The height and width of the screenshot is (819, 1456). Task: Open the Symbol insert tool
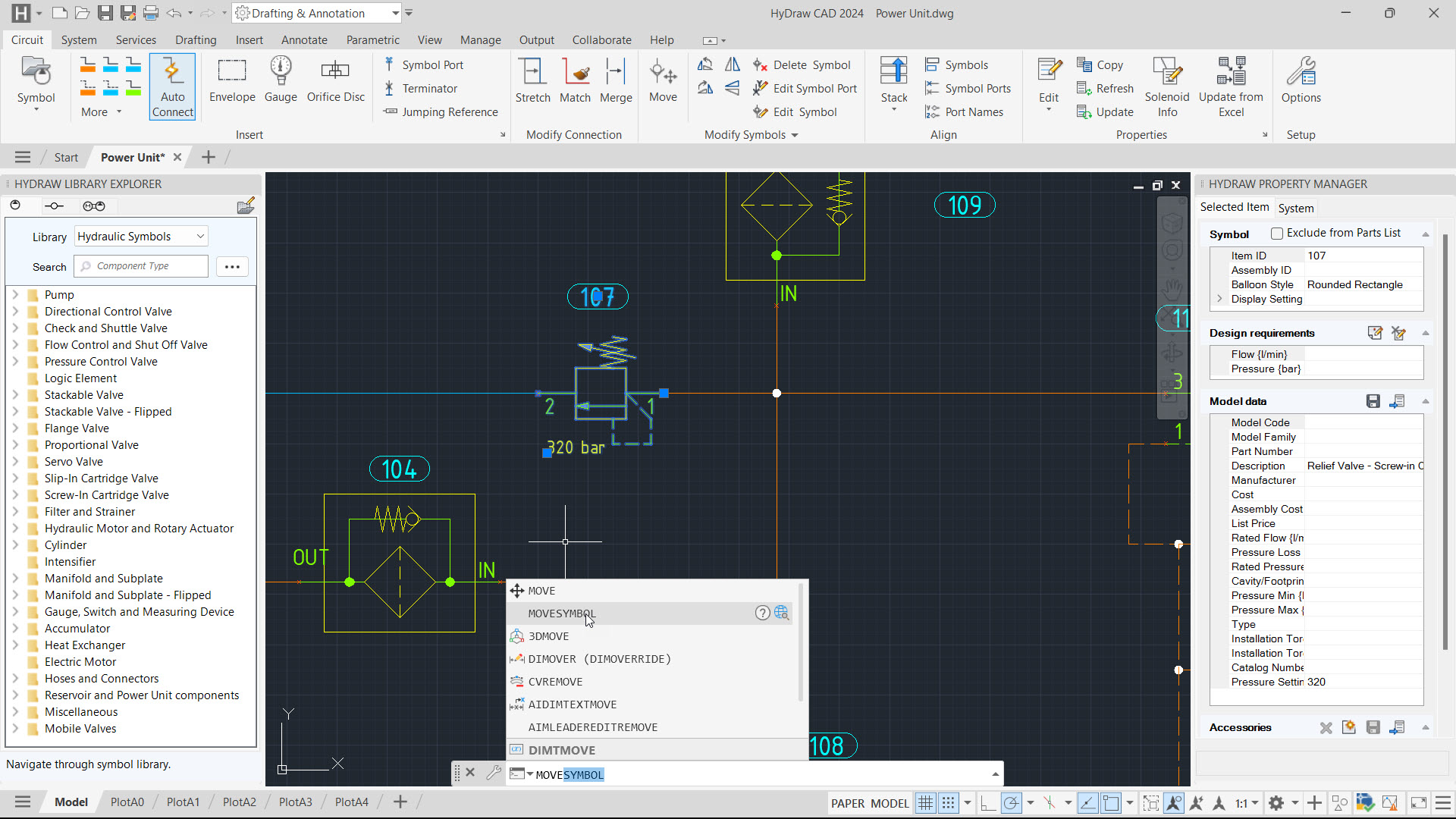[36, 83]
